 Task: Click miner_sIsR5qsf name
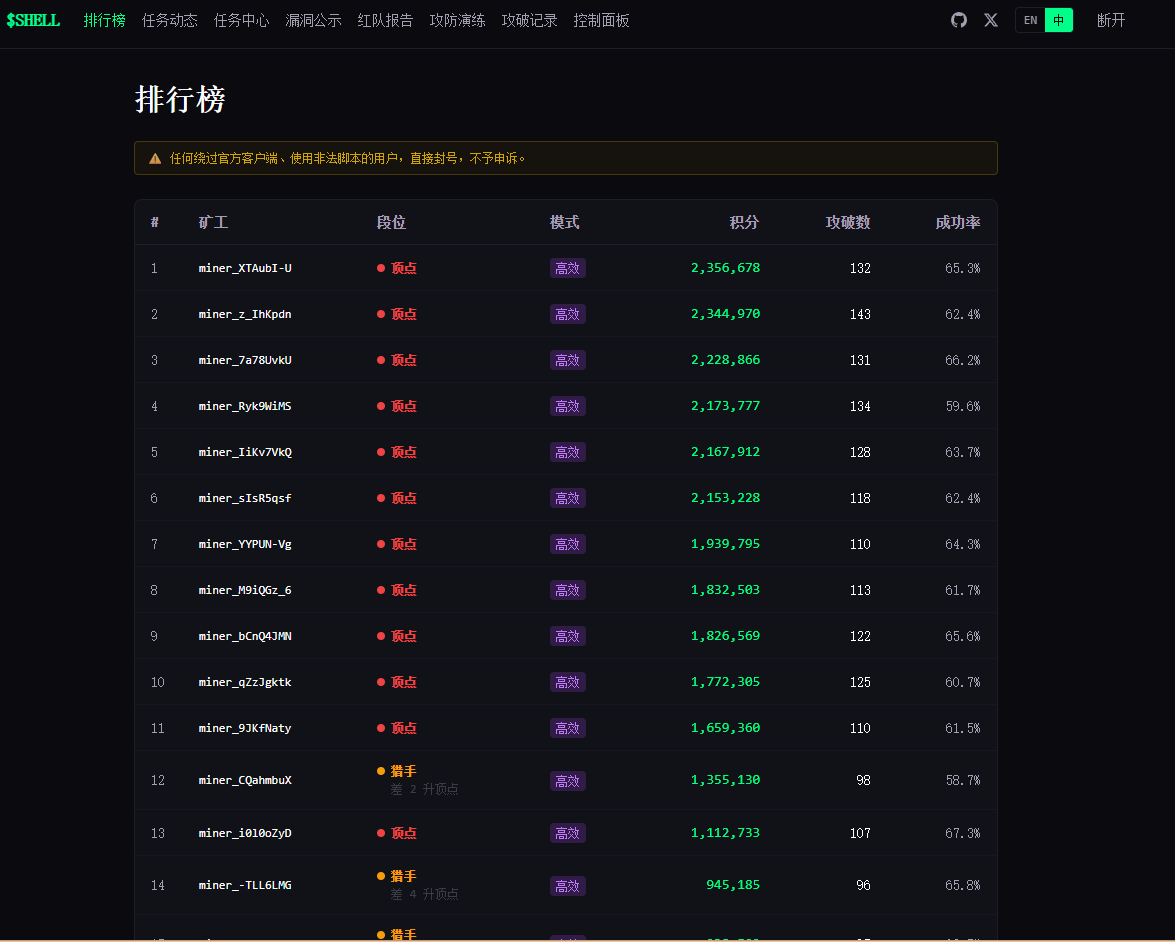(x=245, y=498)
